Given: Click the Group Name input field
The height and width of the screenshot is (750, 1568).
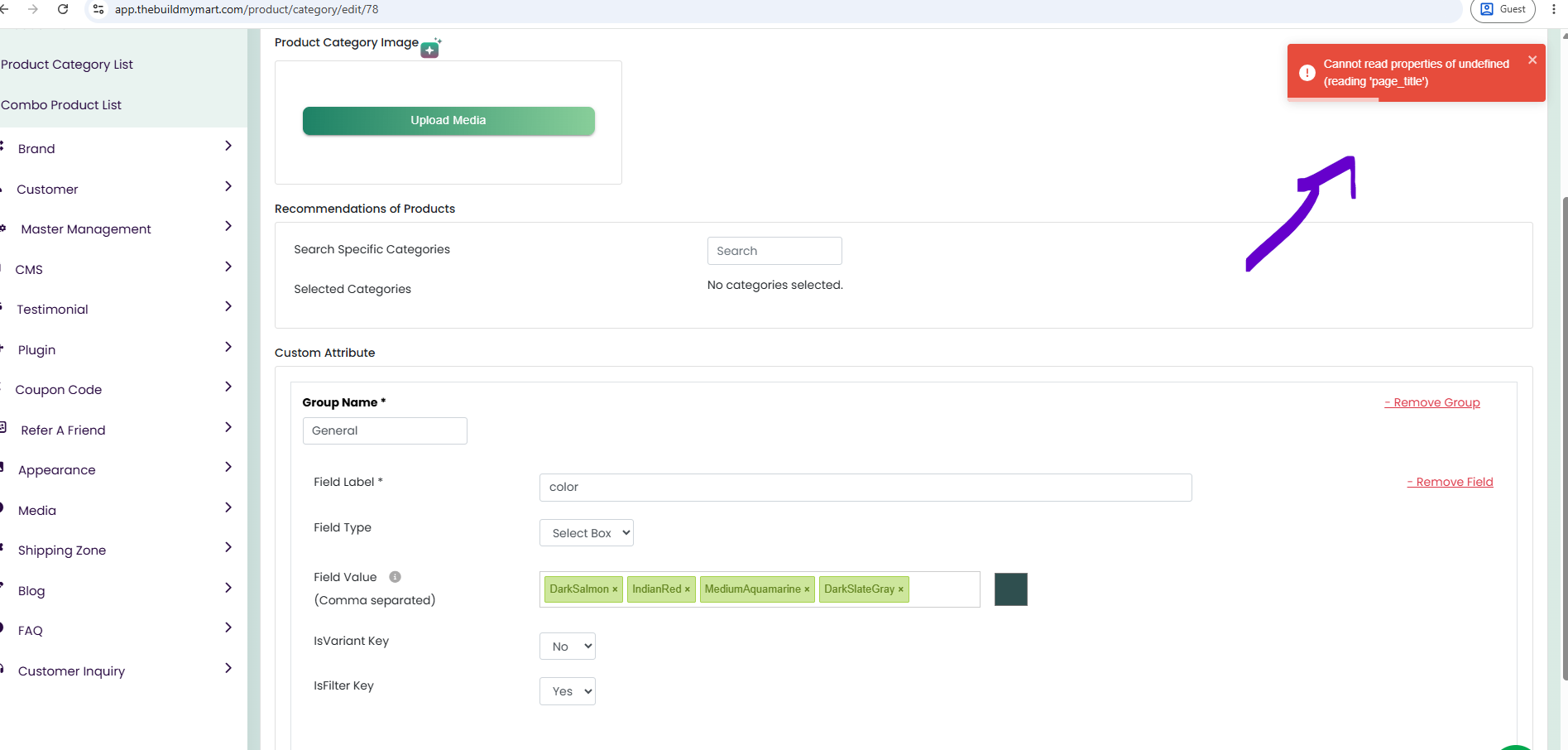Looking at the screenshot, I should (385, 430).
